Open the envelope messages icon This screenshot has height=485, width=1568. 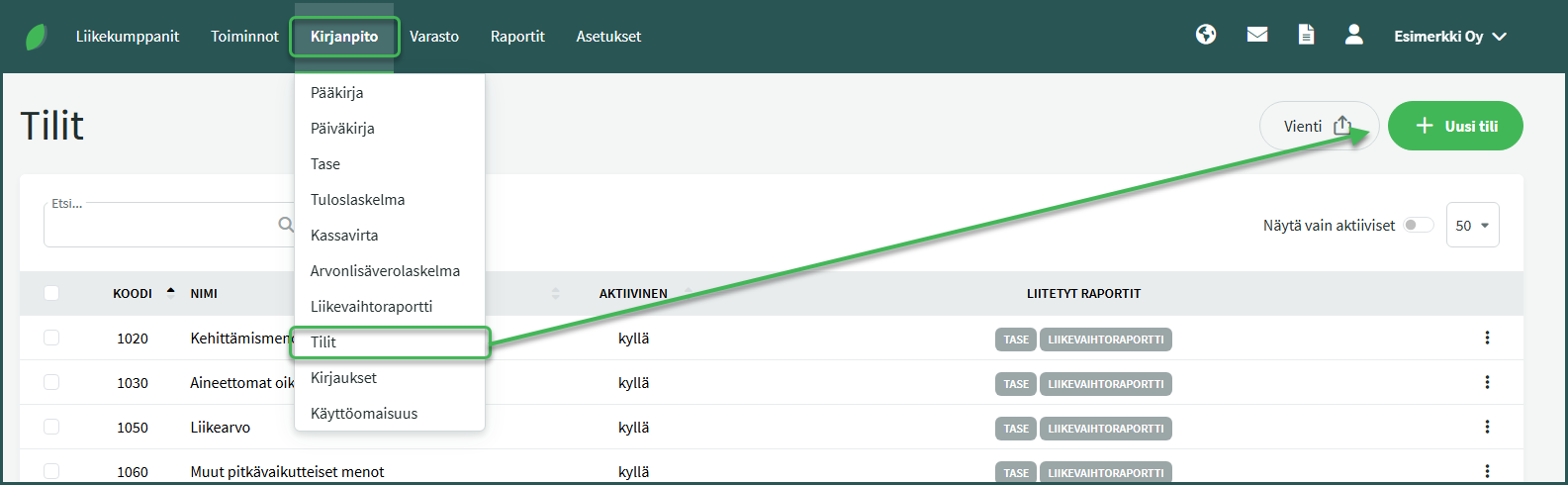click(x=1257, y=35)
